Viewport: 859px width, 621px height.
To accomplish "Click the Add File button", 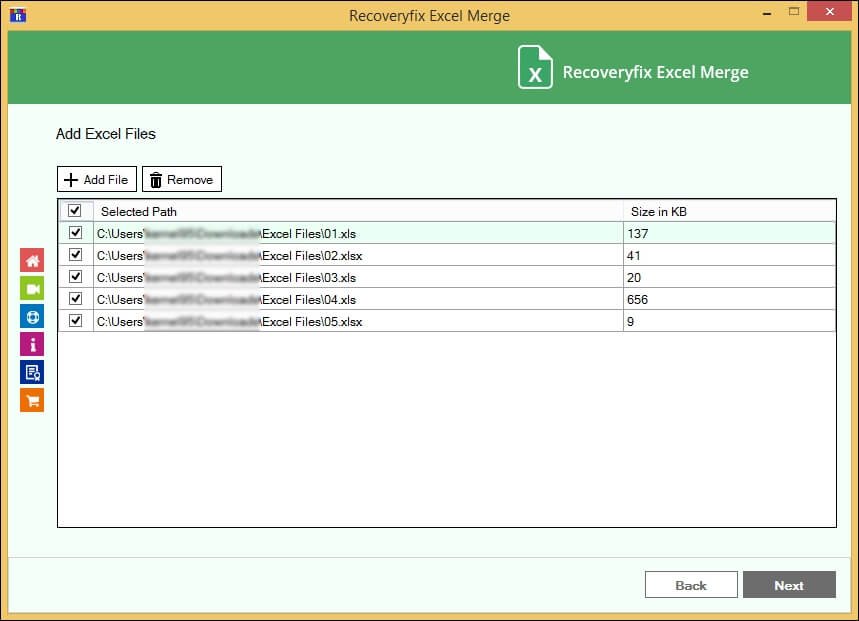I will coord(97,179).
